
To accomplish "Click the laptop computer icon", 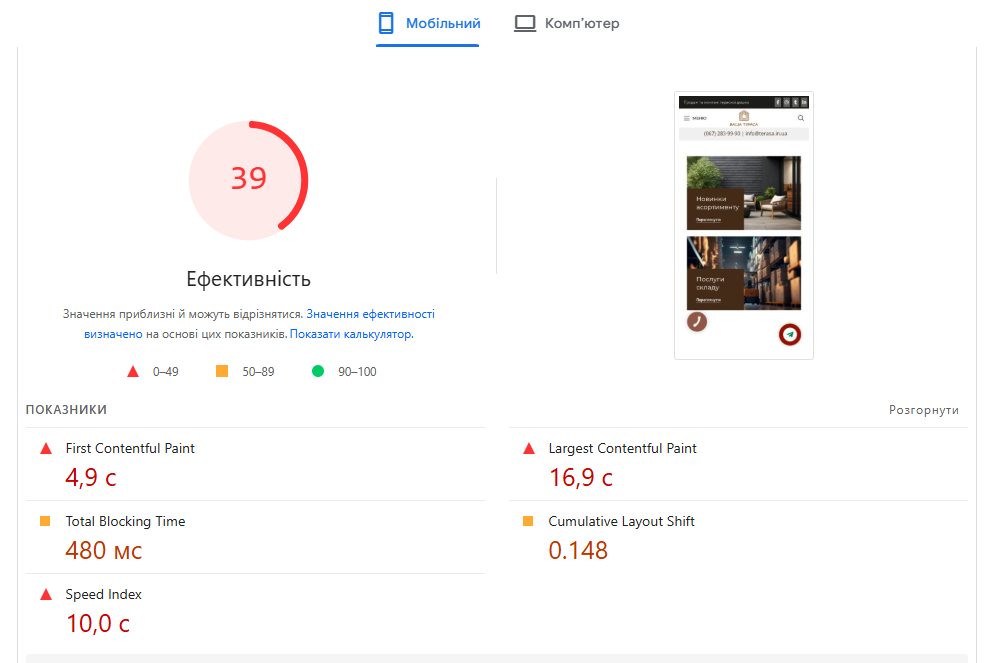I will coord(525,23).
